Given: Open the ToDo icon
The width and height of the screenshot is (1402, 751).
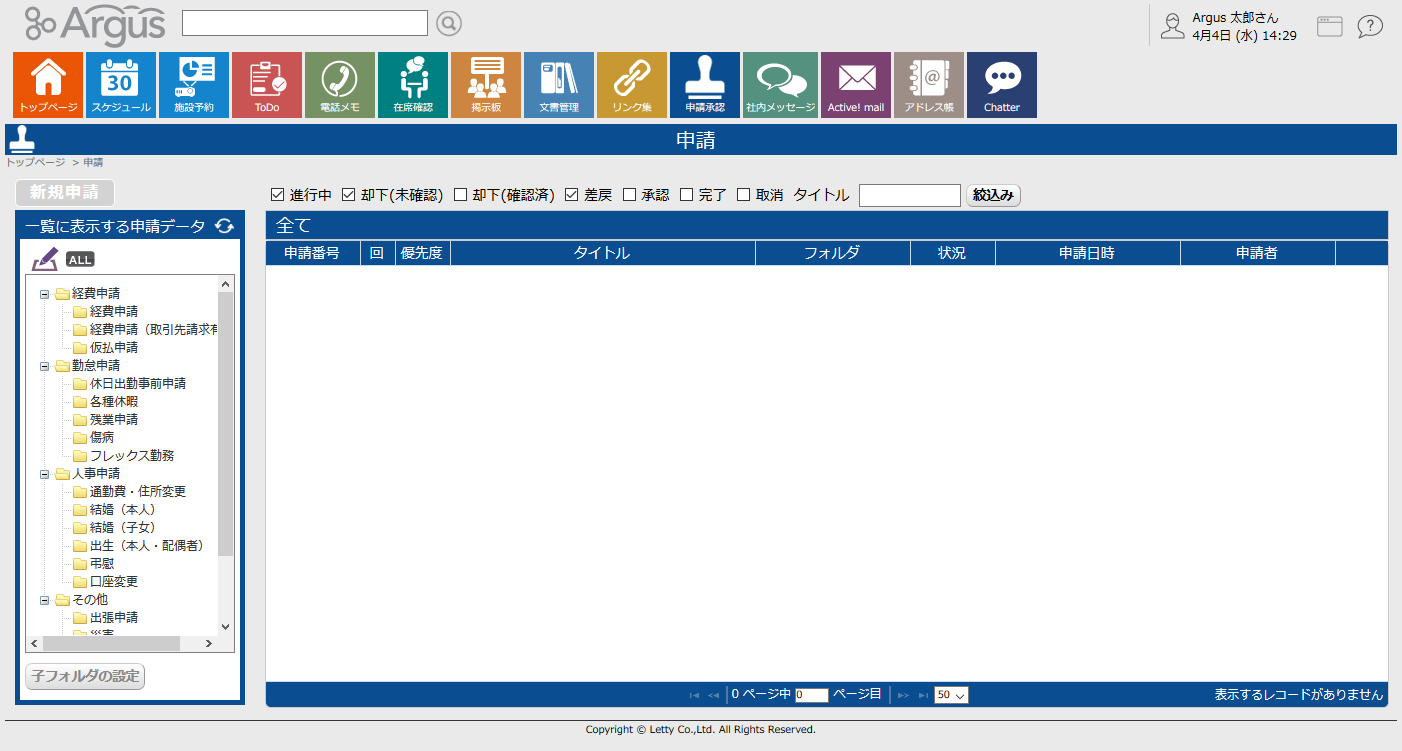Looking at the screenshot, I should point(267,85).
